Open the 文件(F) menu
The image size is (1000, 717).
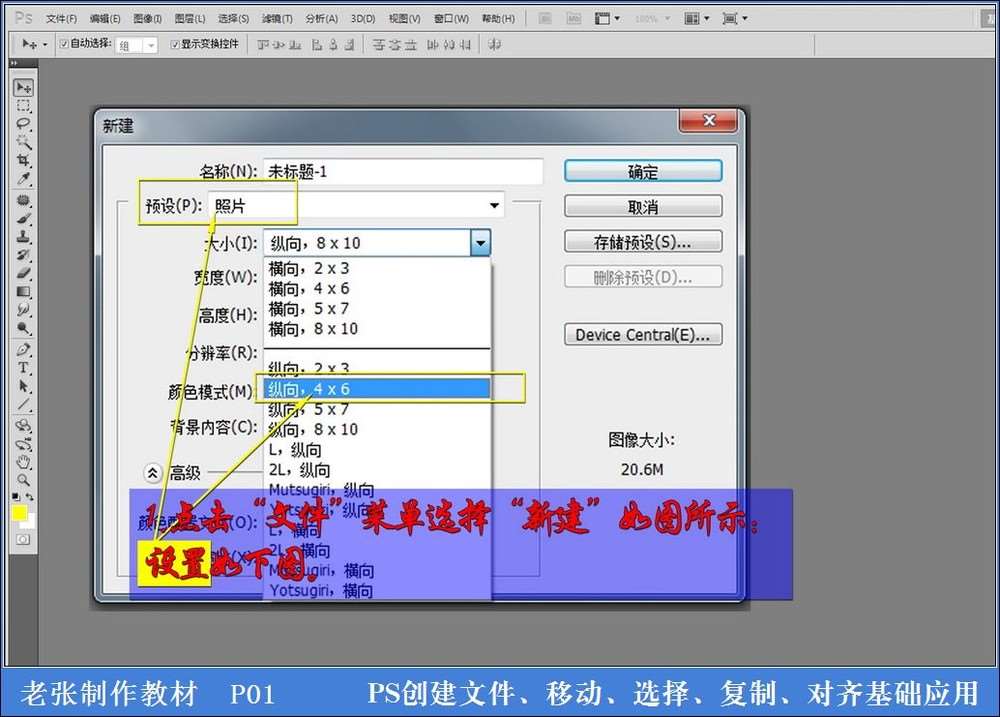[x=61, y=18]
